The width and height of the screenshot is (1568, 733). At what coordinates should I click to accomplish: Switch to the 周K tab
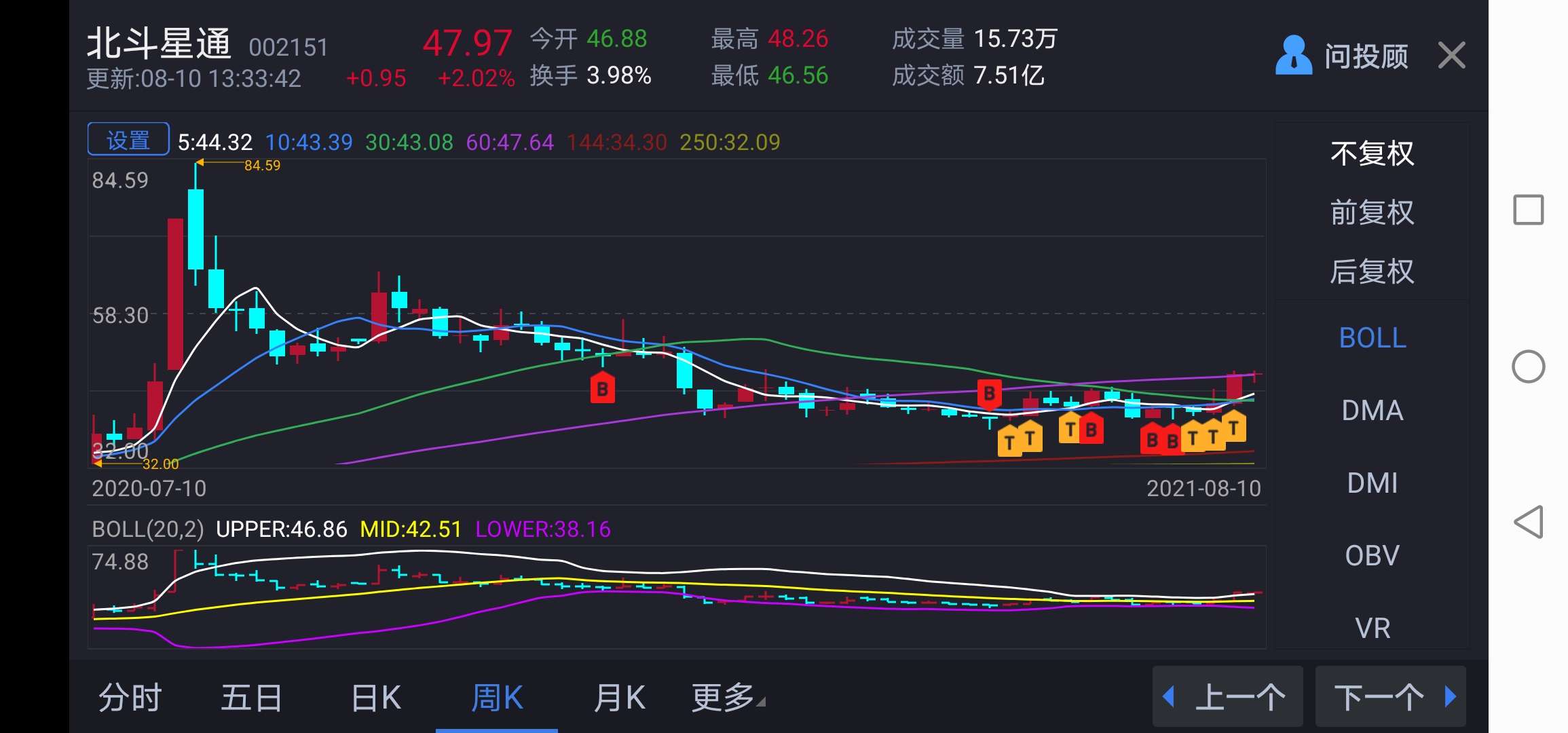coord(497,698)
